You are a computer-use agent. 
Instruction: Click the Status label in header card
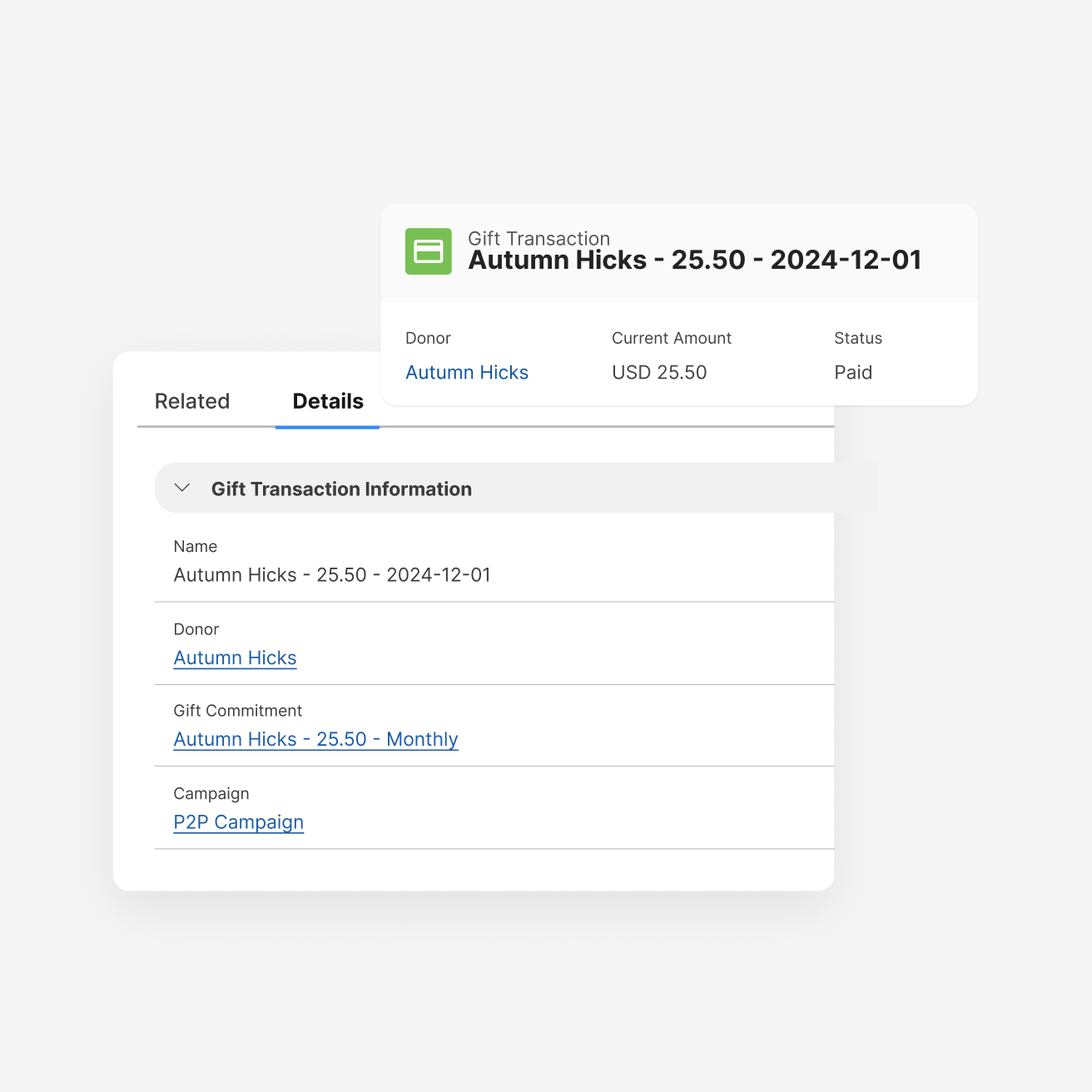tap(858, 338)
